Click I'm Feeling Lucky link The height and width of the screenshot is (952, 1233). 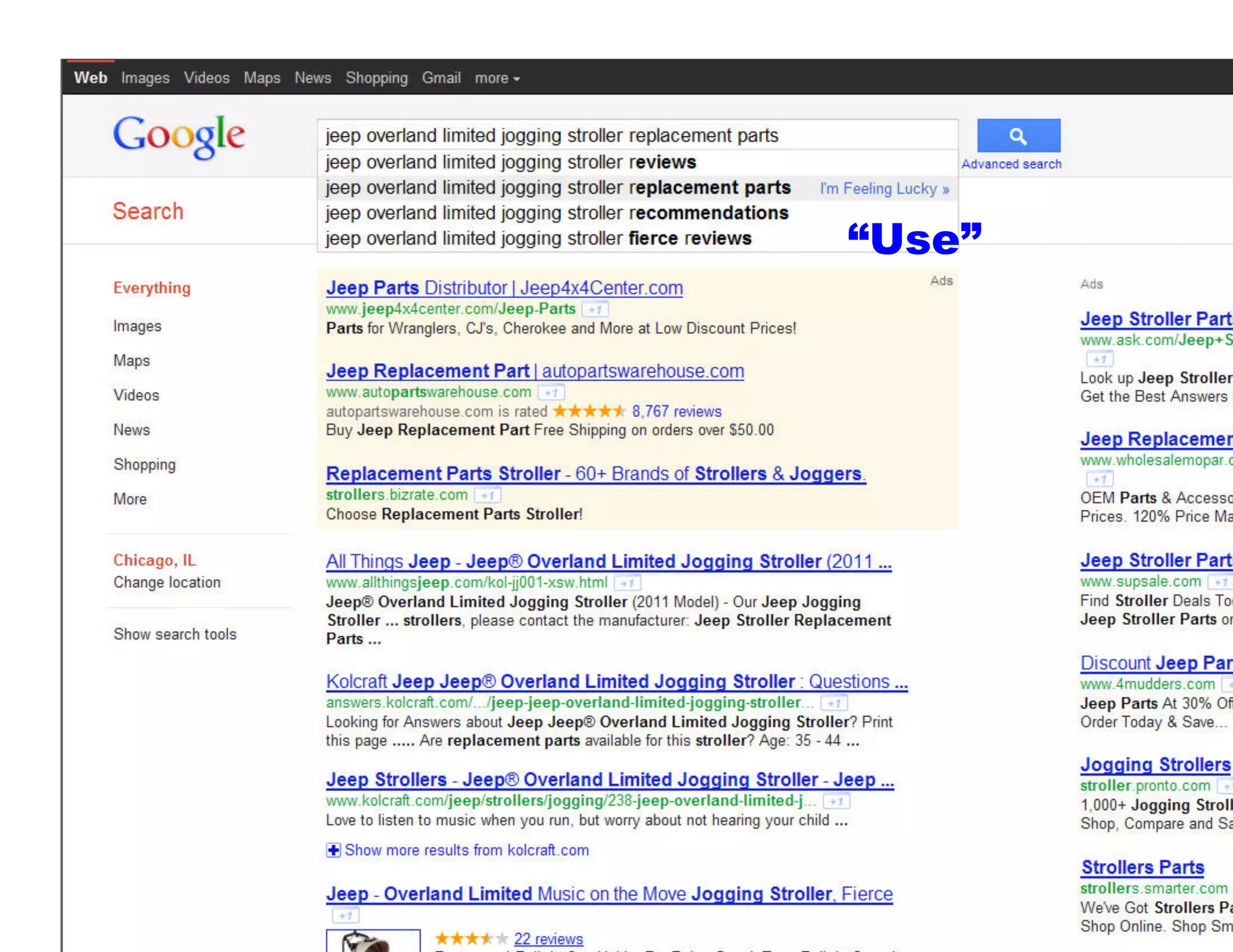point(884,189)
